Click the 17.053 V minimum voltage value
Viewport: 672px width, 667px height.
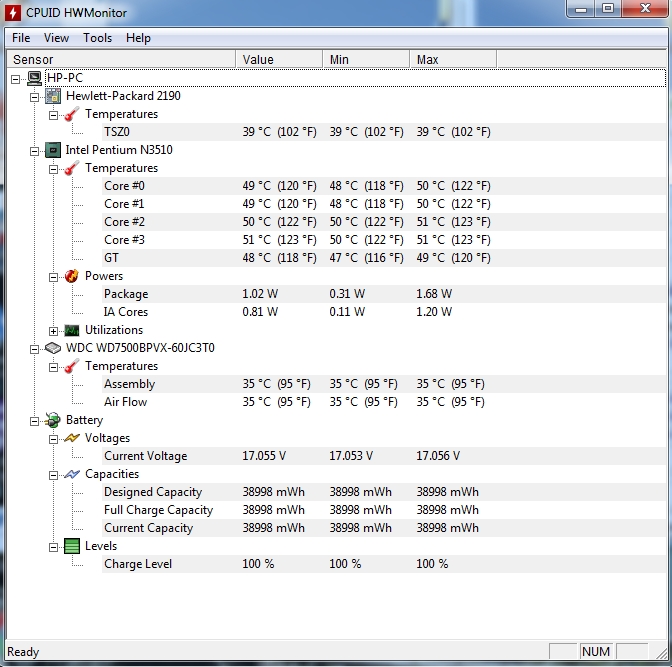[351, 456]
